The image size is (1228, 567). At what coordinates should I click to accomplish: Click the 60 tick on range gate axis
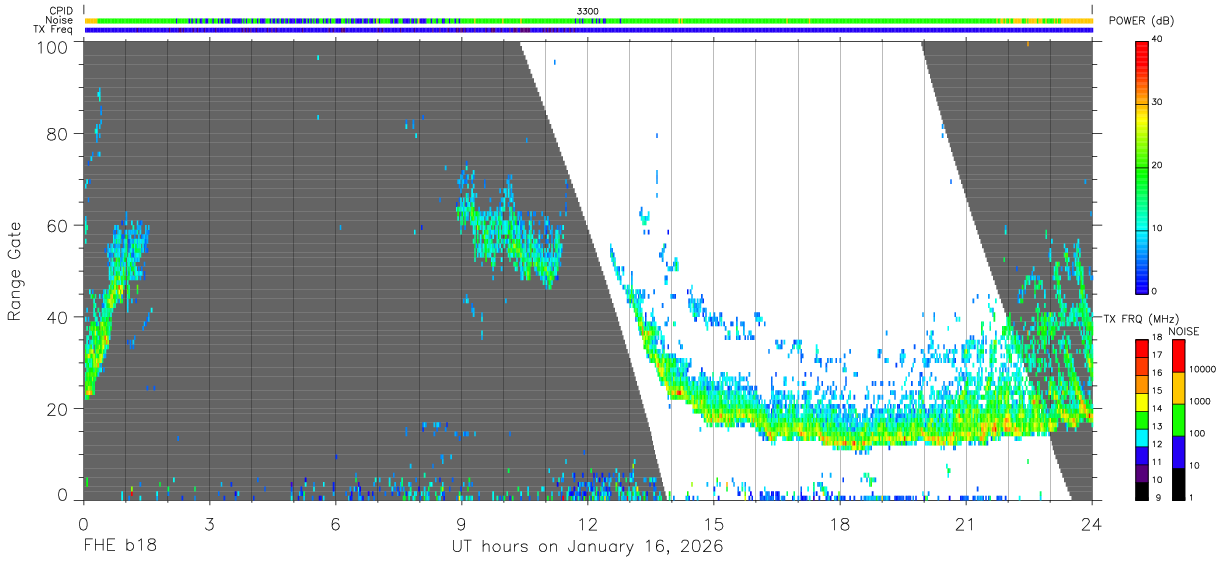pyautogui.click(x=58, y=225)
